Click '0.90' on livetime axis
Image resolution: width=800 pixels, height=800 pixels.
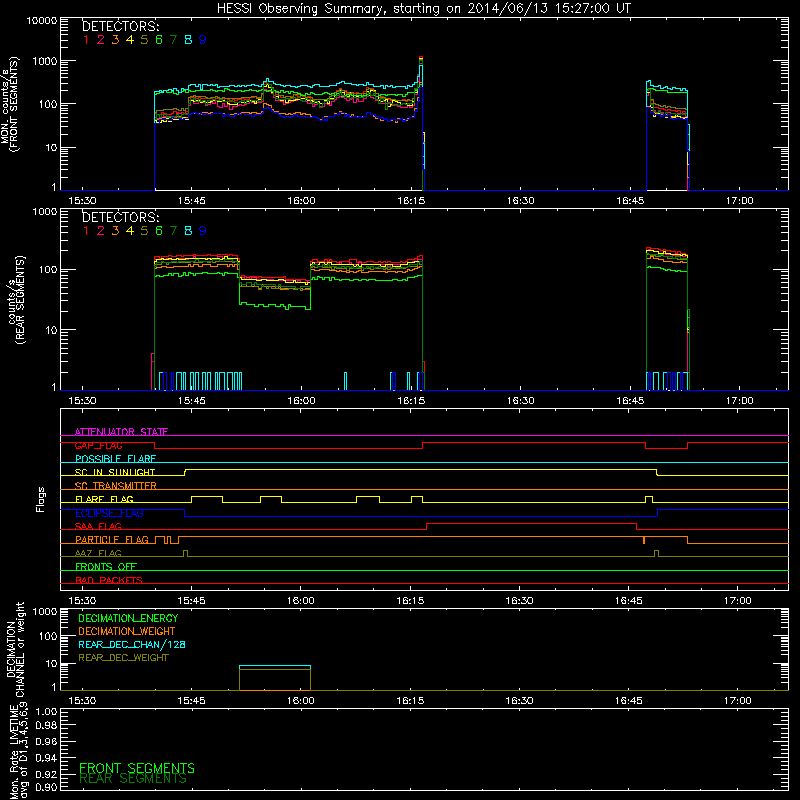pos(46,787)
